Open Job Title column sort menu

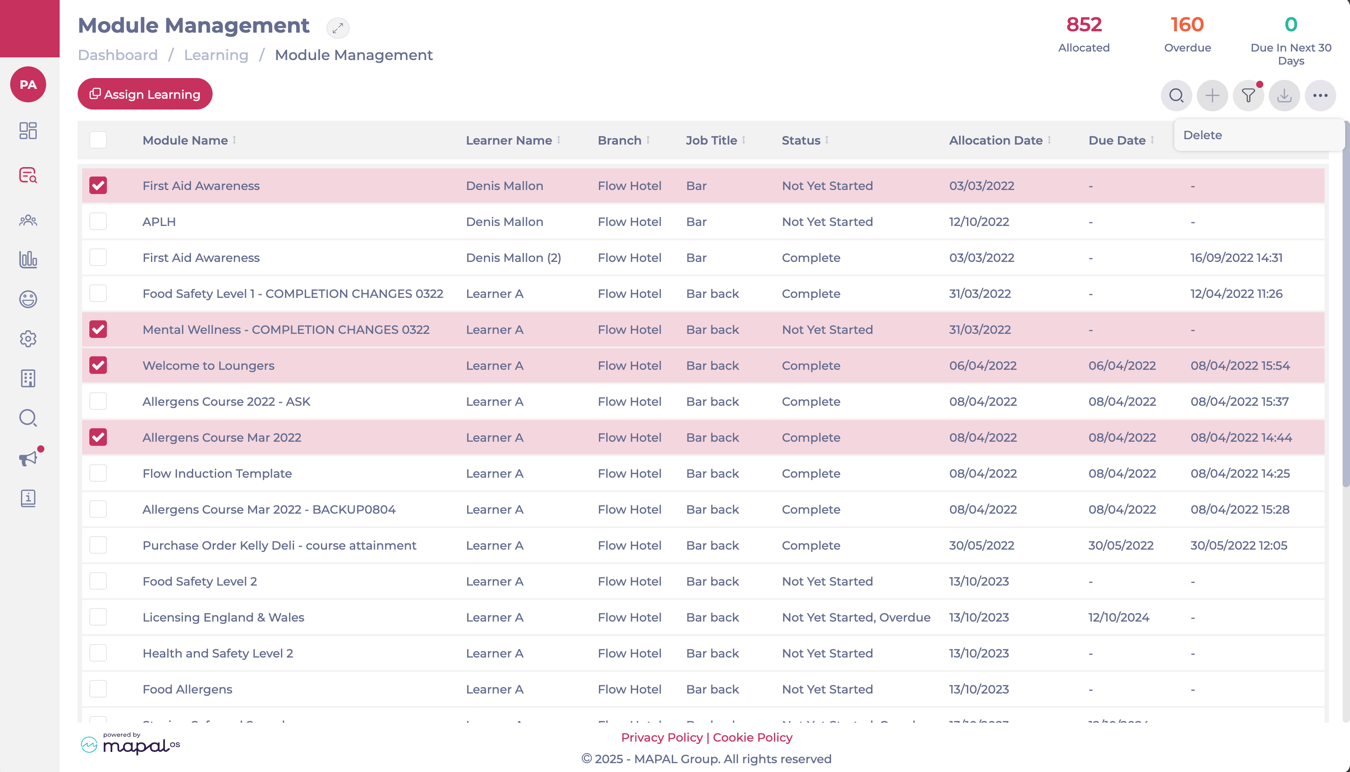point(743,140)
